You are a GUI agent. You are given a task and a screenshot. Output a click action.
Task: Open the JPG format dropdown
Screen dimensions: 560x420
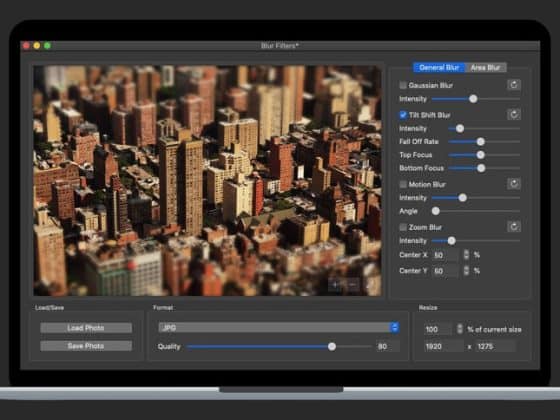coord(279,328)
